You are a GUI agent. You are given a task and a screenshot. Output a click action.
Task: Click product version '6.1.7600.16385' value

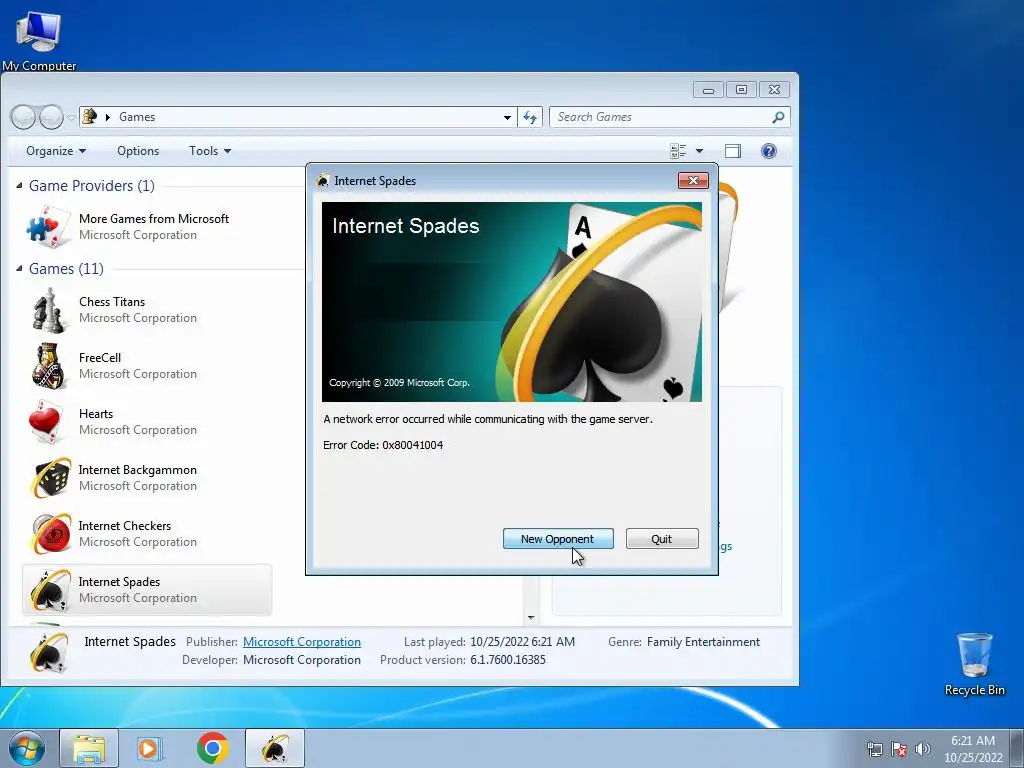[x=507, y=660]
